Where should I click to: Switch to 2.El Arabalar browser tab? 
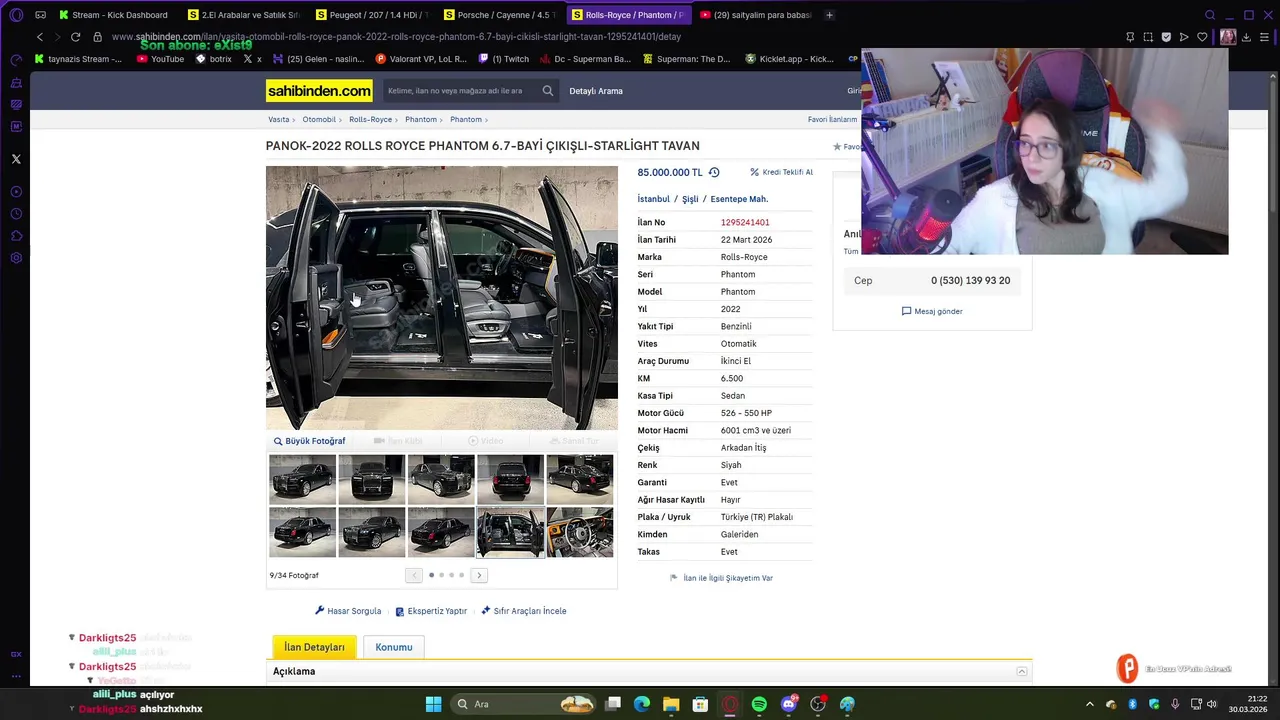click(x=245, y=15)
